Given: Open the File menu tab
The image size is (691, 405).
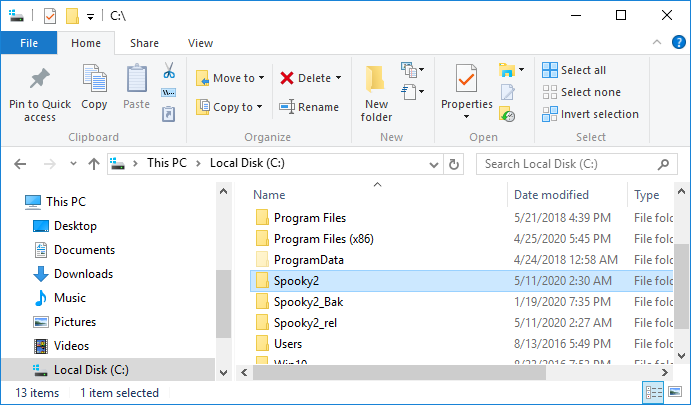Looking at the screenshot, I should [29, 43].
